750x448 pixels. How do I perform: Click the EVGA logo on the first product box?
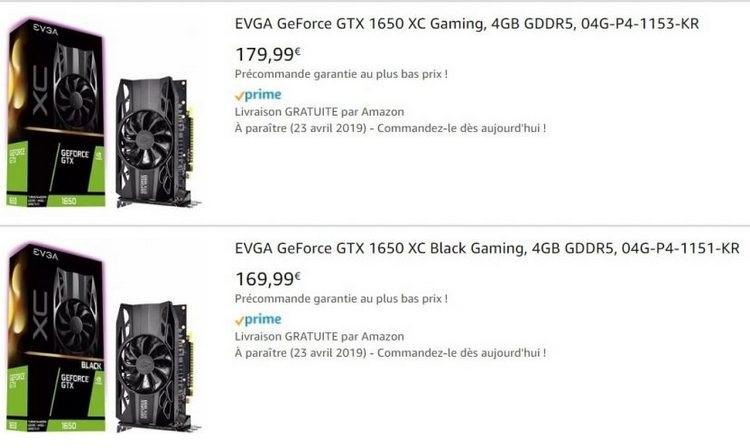[45, 30]
